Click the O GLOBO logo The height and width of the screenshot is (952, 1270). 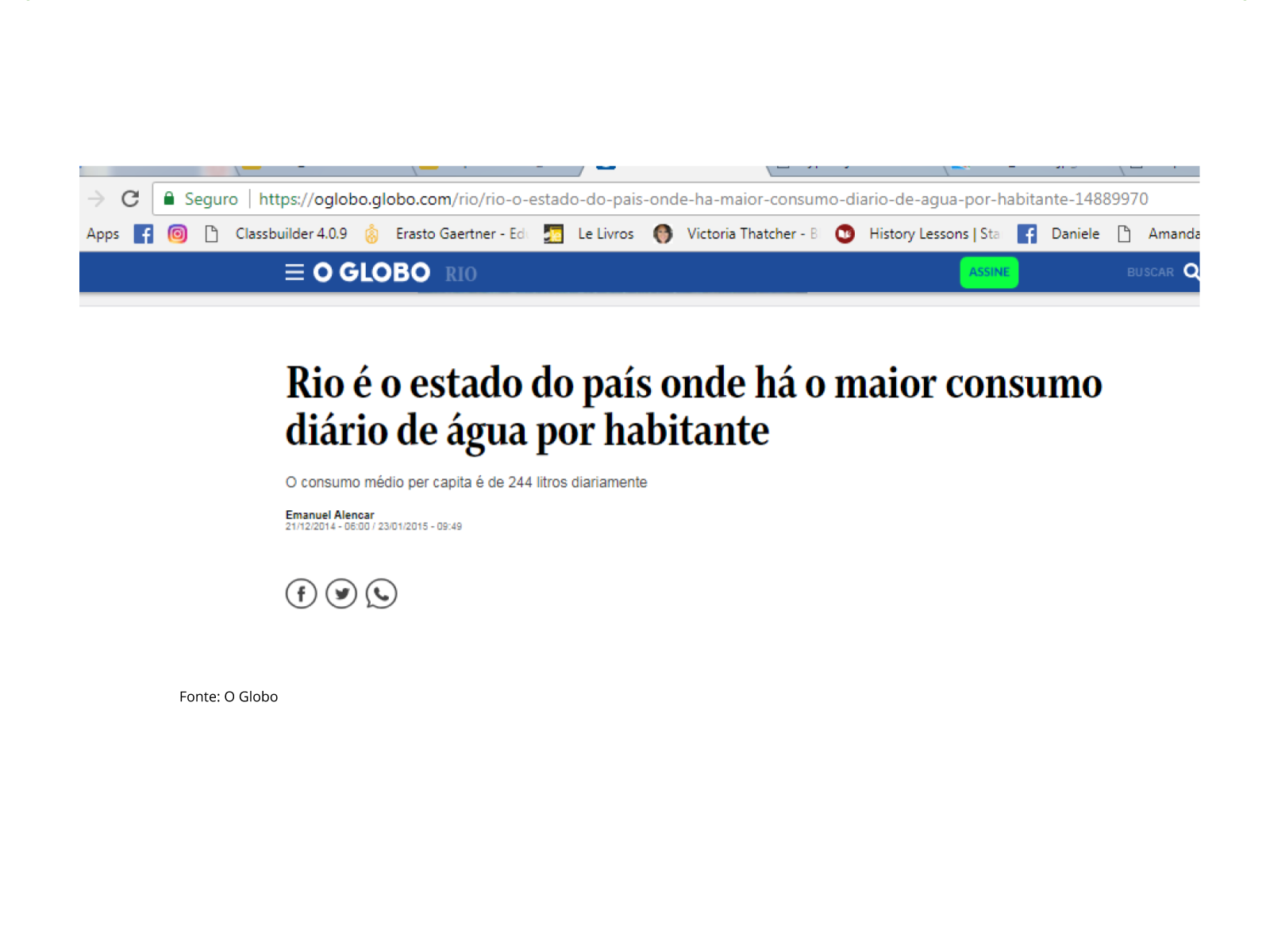pos(371,273)
